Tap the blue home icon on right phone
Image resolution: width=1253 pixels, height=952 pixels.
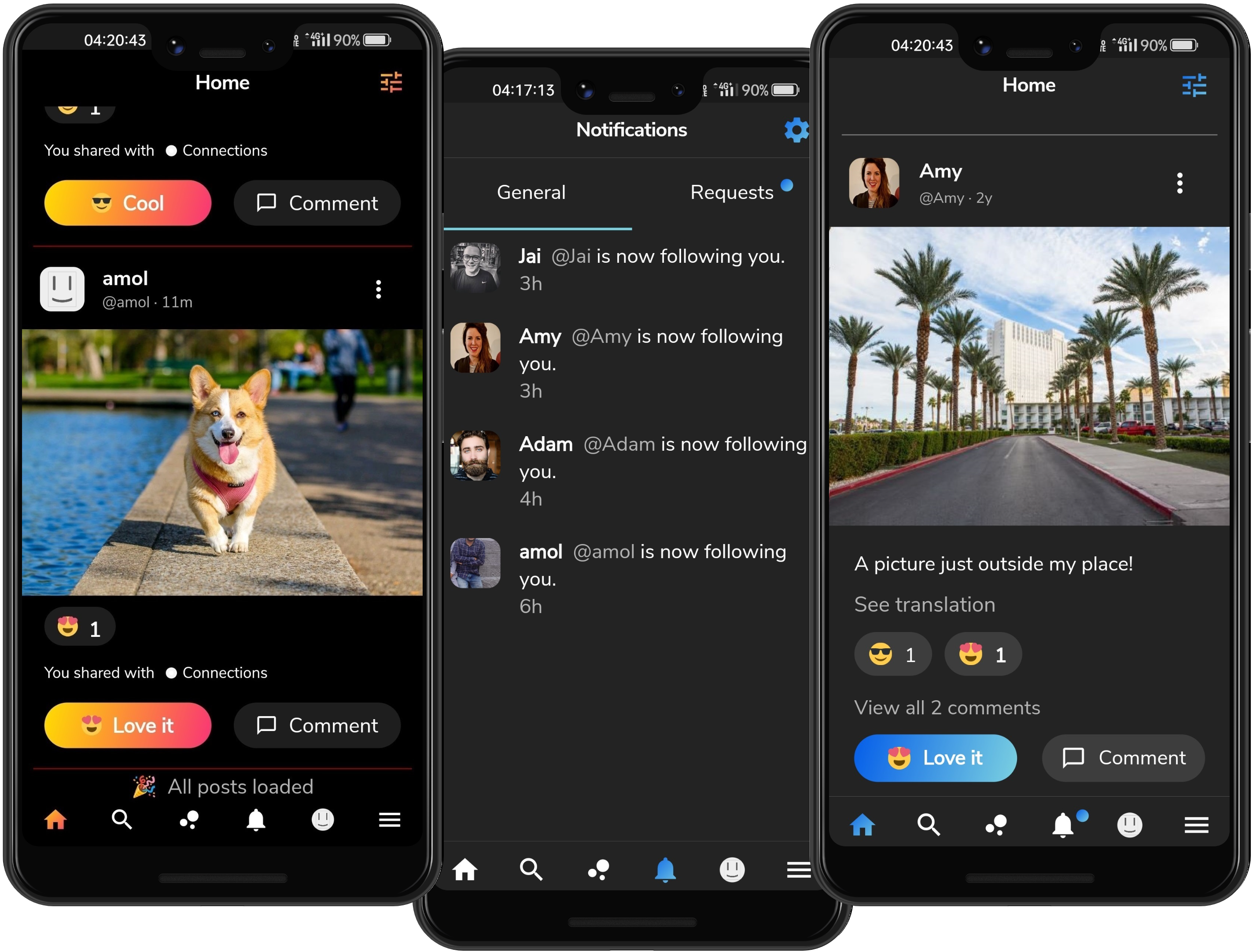(x=862, y=824)
